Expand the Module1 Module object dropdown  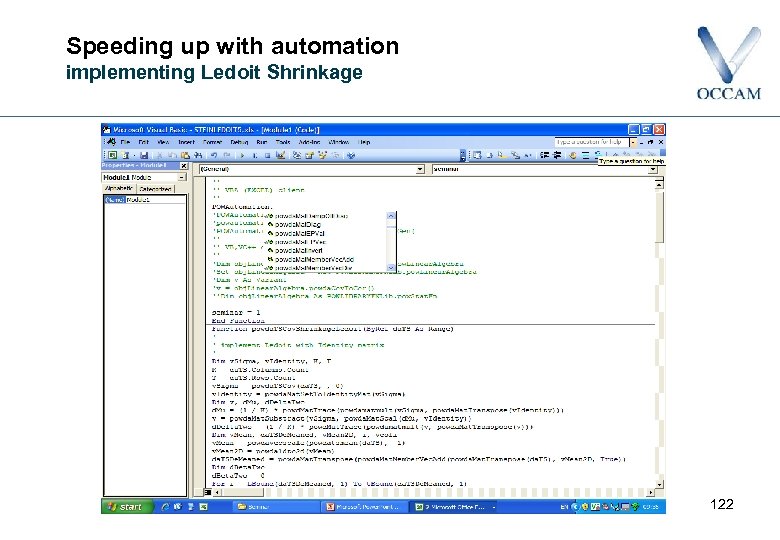pos(182,178)
